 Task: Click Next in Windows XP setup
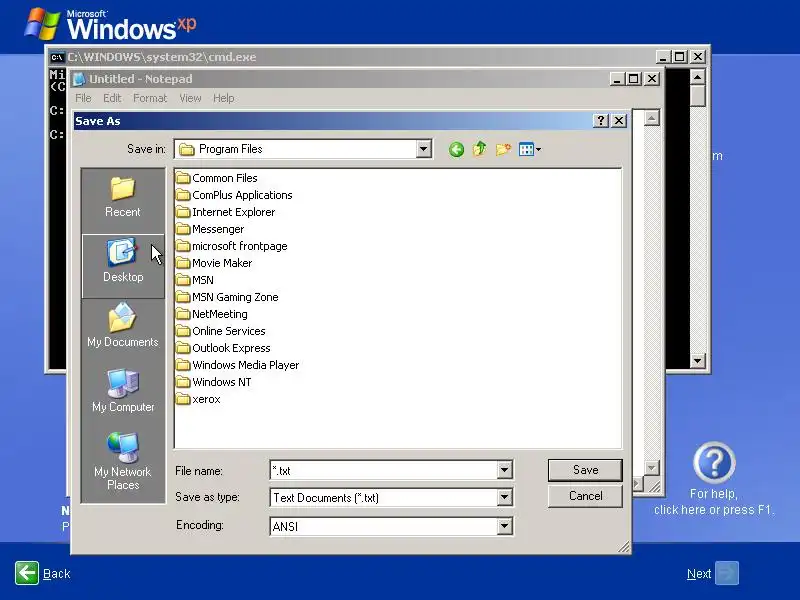[x=712, y=573]
